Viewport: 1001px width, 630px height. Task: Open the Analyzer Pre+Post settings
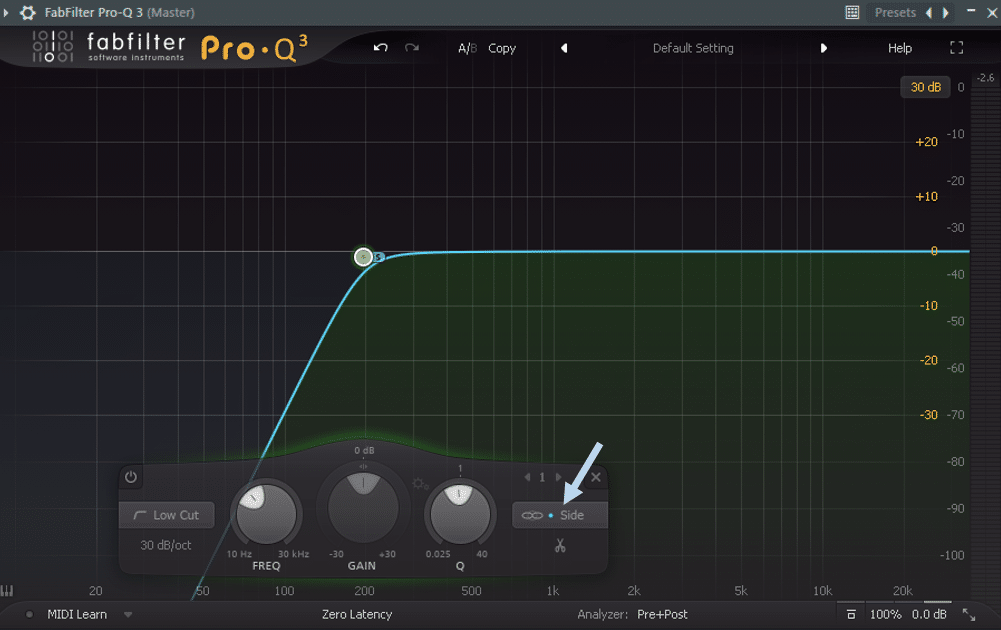click(x=662, y=614)
